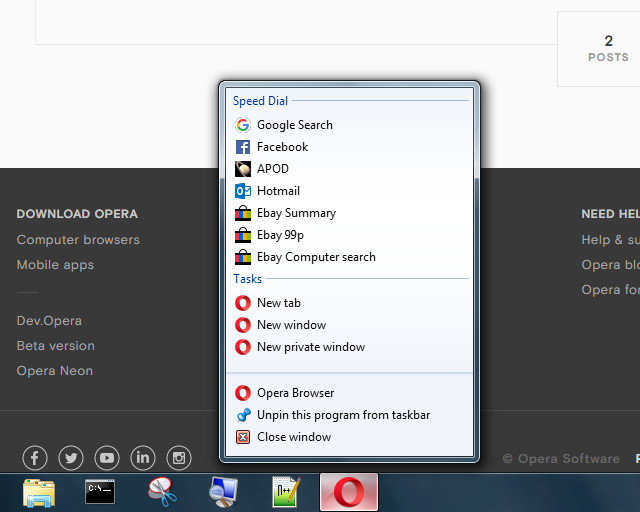This screenshot has height=512, width=640.
Task: Choose New tab task
Action: click(x=349, y=303)
